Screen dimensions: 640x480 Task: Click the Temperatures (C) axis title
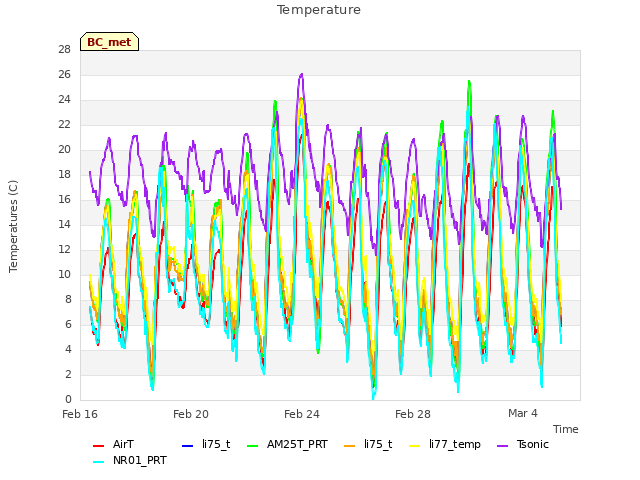coord(13,226)
